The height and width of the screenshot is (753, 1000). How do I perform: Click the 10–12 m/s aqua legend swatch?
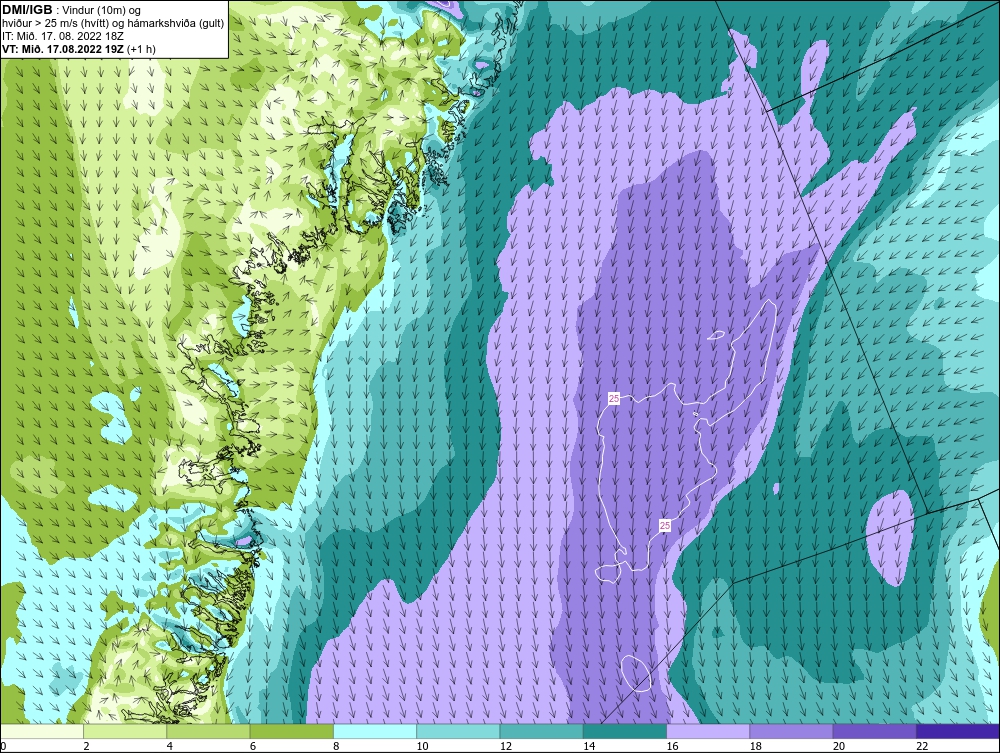[458, 731]
